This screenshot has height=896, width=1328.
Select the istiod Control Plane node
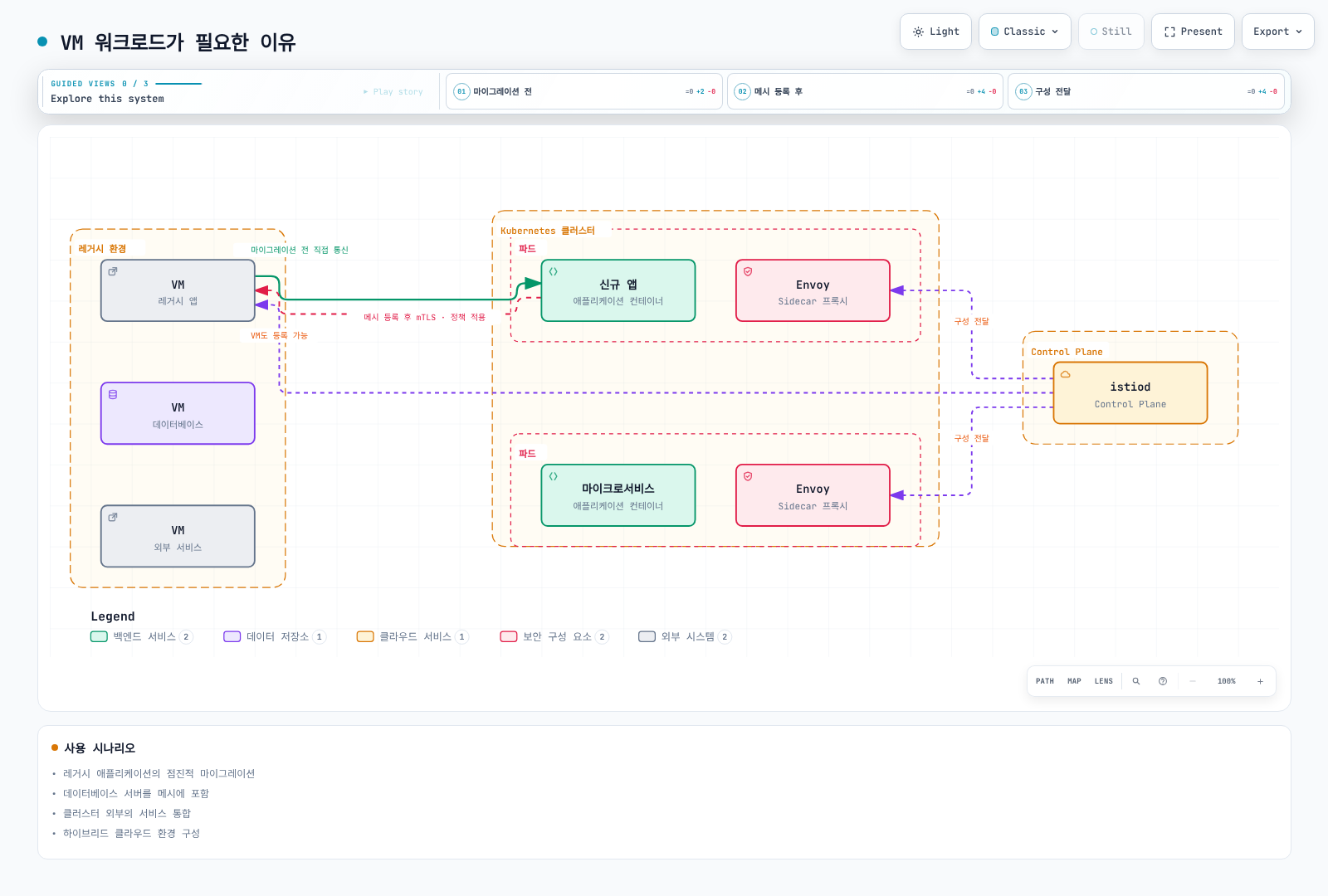[x=1130, y=393]
